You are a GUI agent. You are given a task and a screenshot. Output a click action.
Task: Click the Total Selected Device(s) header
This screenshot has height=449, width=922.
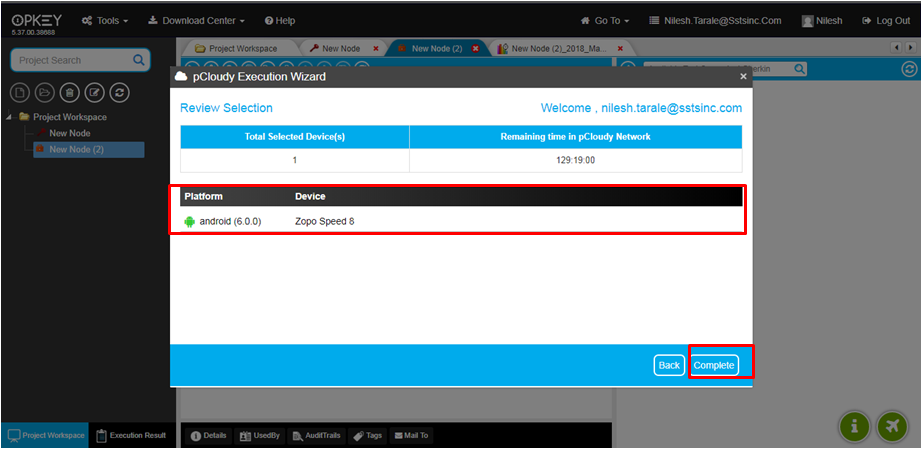coord(295,136)
